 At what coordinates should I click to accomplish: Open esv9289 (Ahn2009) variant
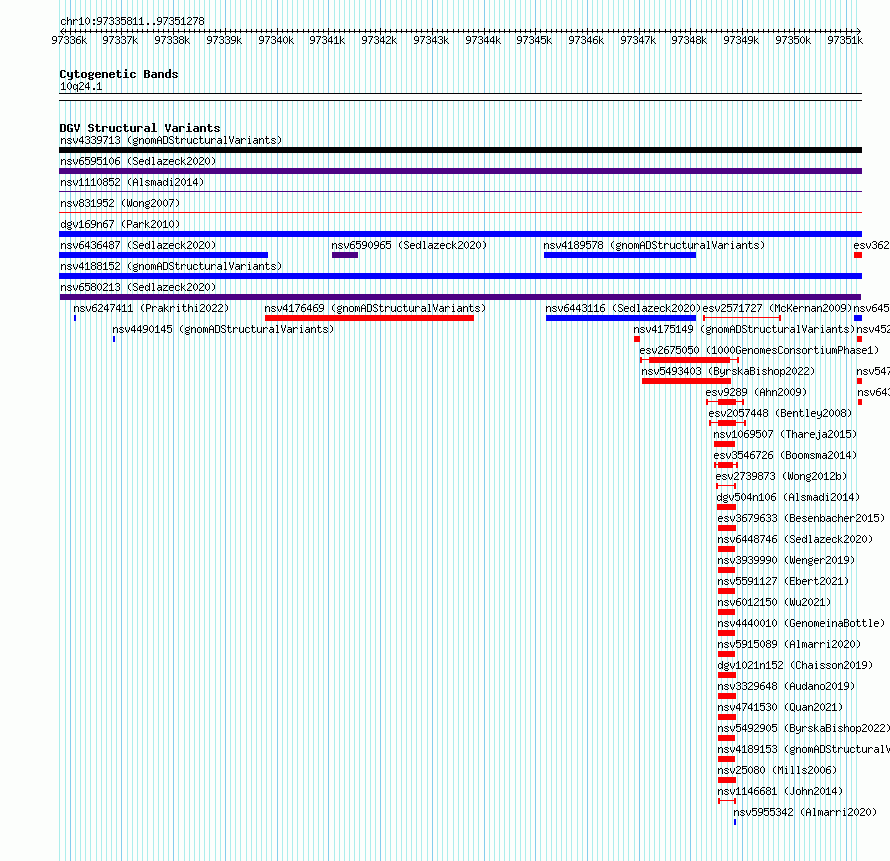[x=756, y=392]
